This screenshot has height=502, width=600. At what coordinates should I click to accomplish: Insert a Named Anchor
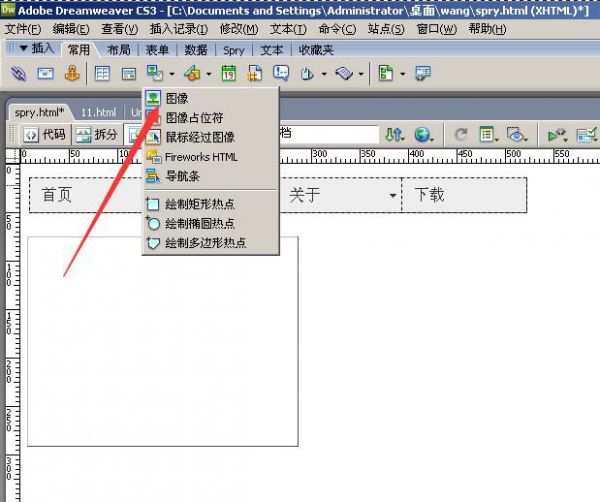click(x=72, y=73)
